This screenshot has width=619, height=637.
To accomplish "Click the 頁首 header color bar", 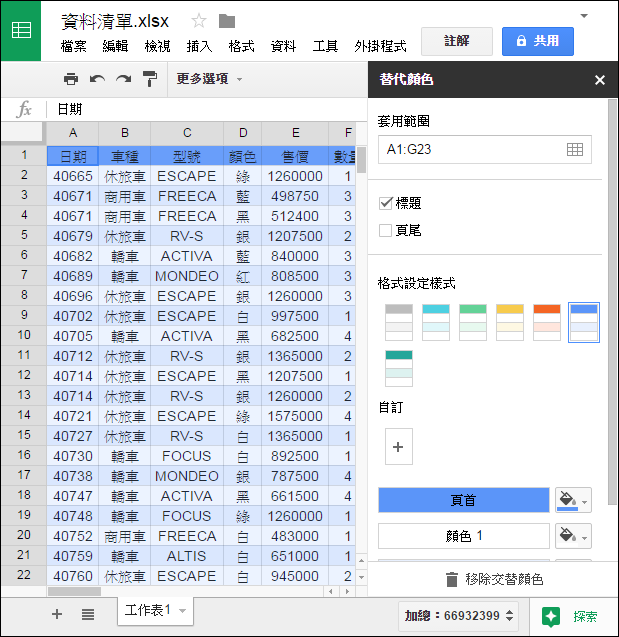I will [463, 500].
